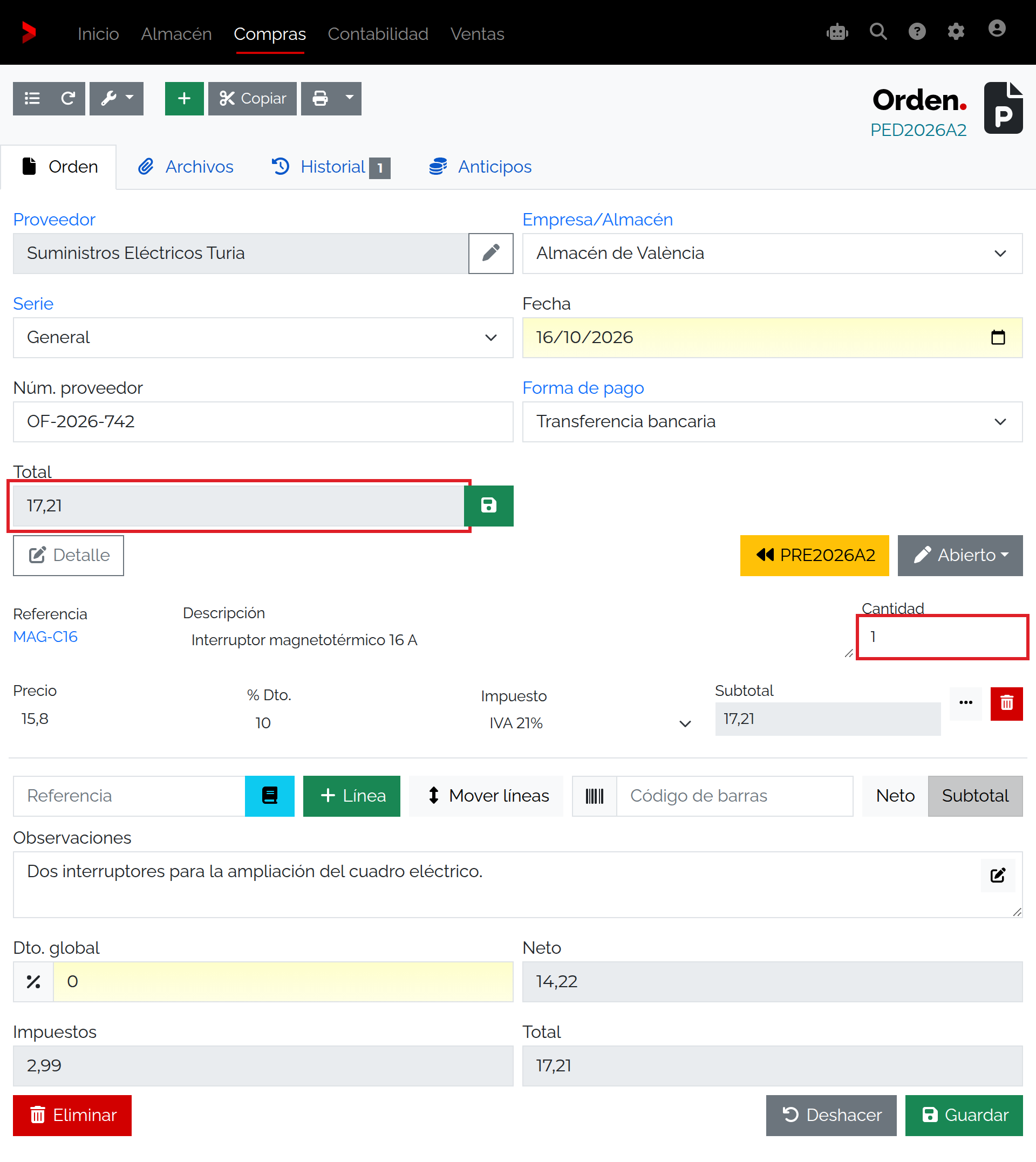This screenshot has width=1036, height=1162.
Task: Expand the wrench tools dropdown
Action: coord(116,98)
